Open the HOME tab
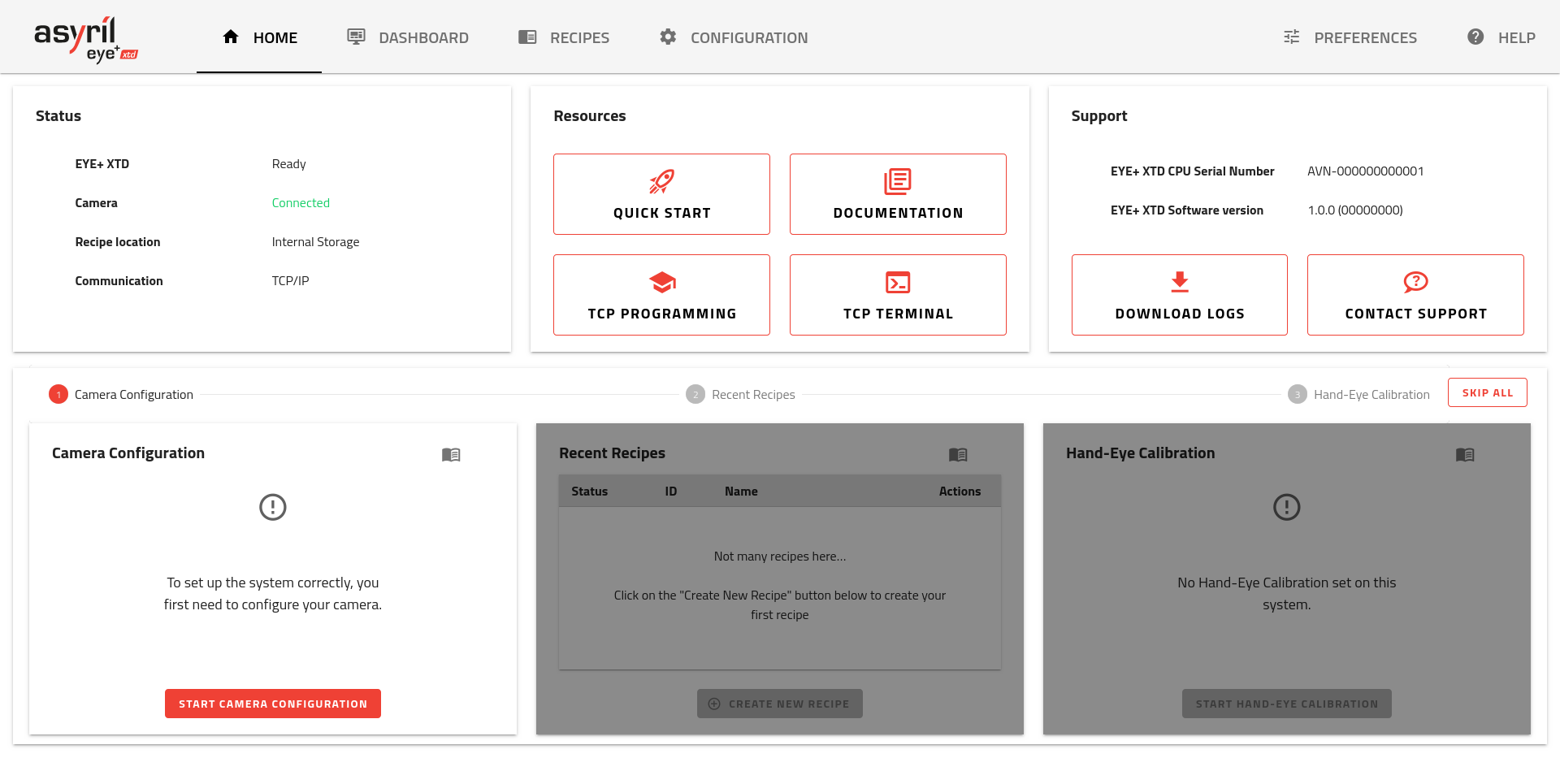The image size is (1560, 784). tap(259, 37)
